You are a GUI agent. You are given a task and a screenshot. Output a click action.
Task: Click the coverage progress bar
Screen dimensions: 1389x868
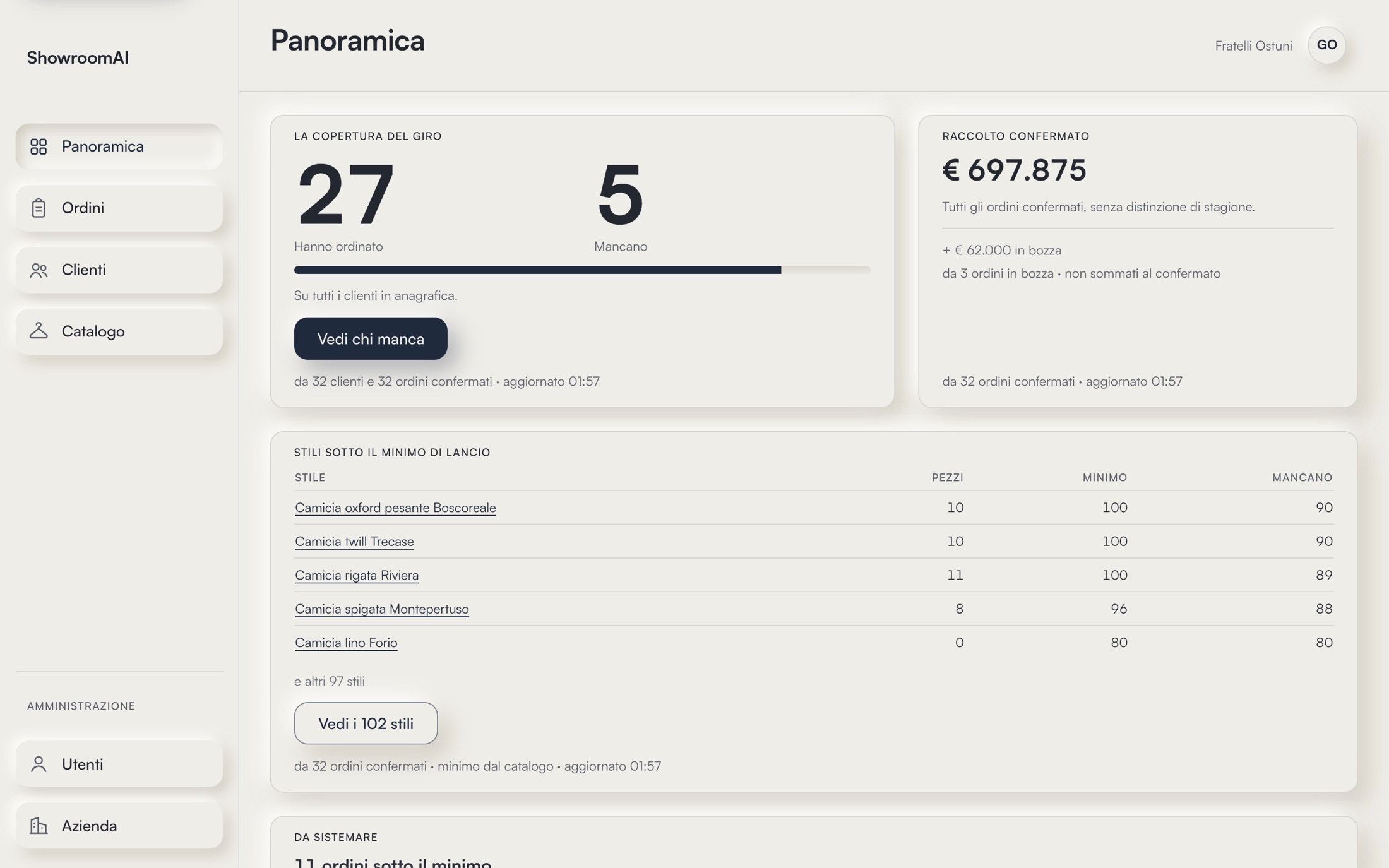pyautogui.click(x=582, y=270)
